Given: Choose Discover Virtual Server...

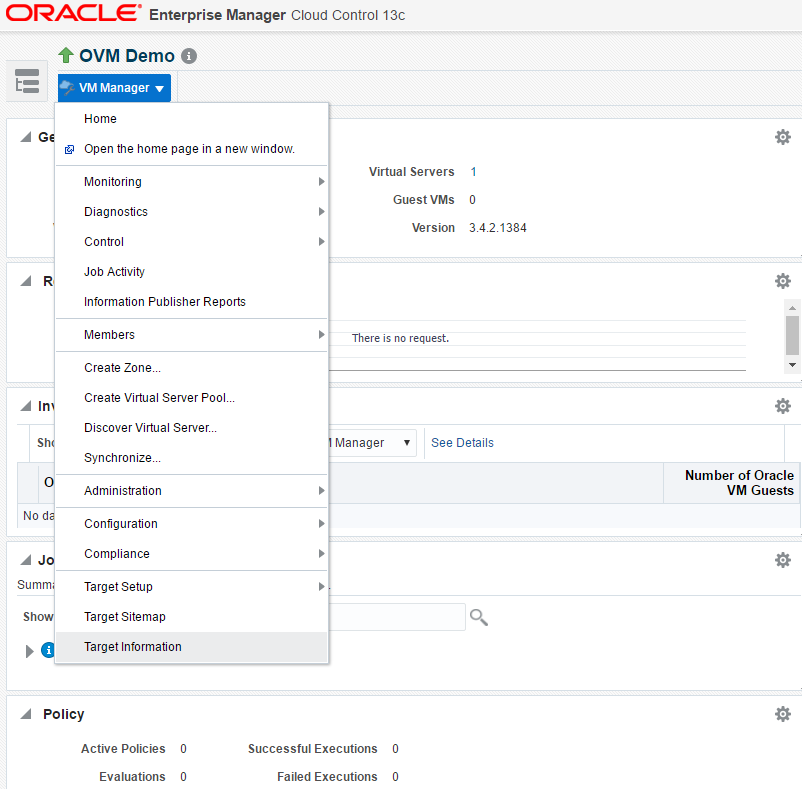Looking at the screenshot, I should [191, 428].
